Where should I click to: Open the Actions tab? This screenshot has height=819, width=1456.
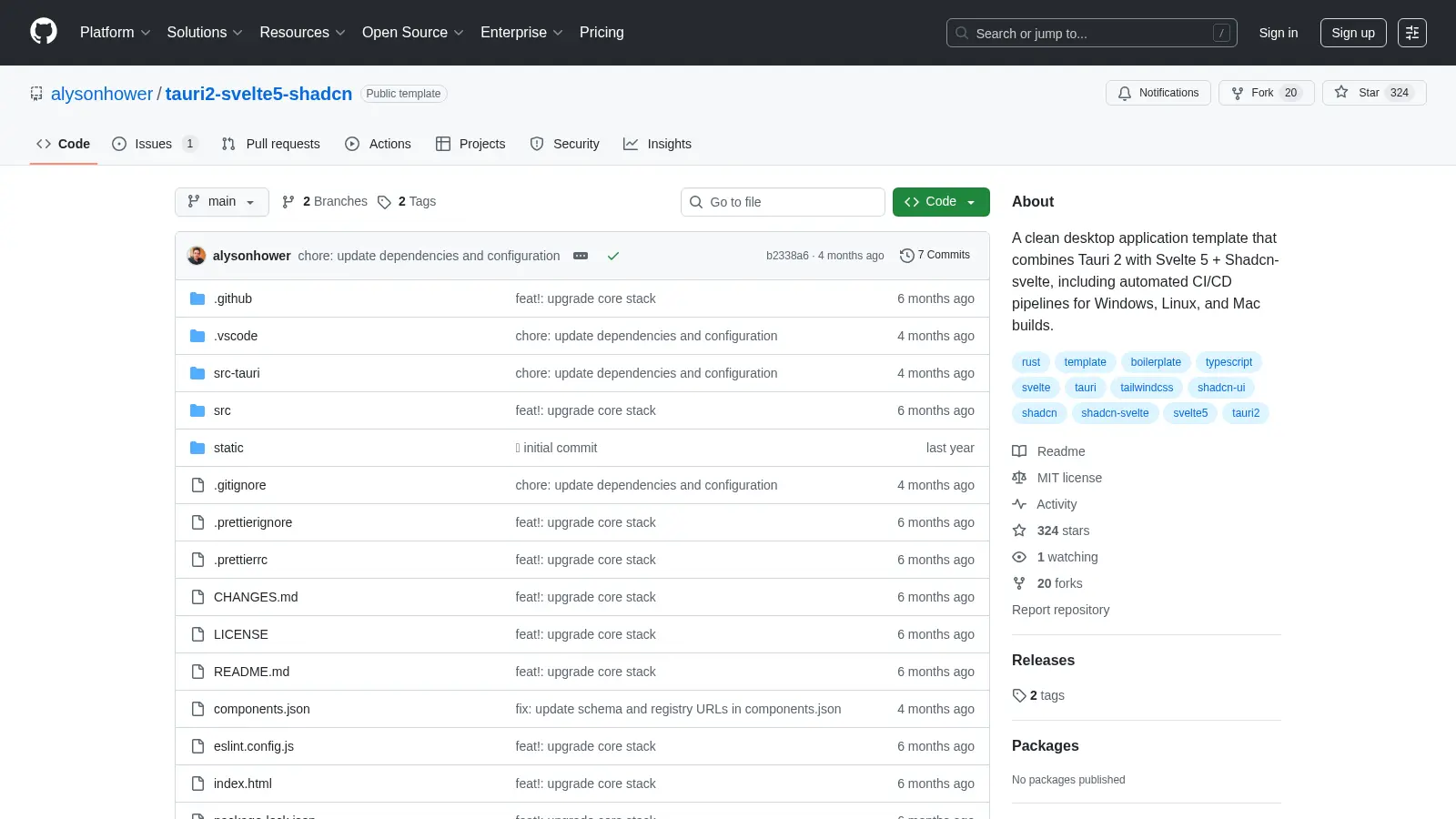pos(378,144)
